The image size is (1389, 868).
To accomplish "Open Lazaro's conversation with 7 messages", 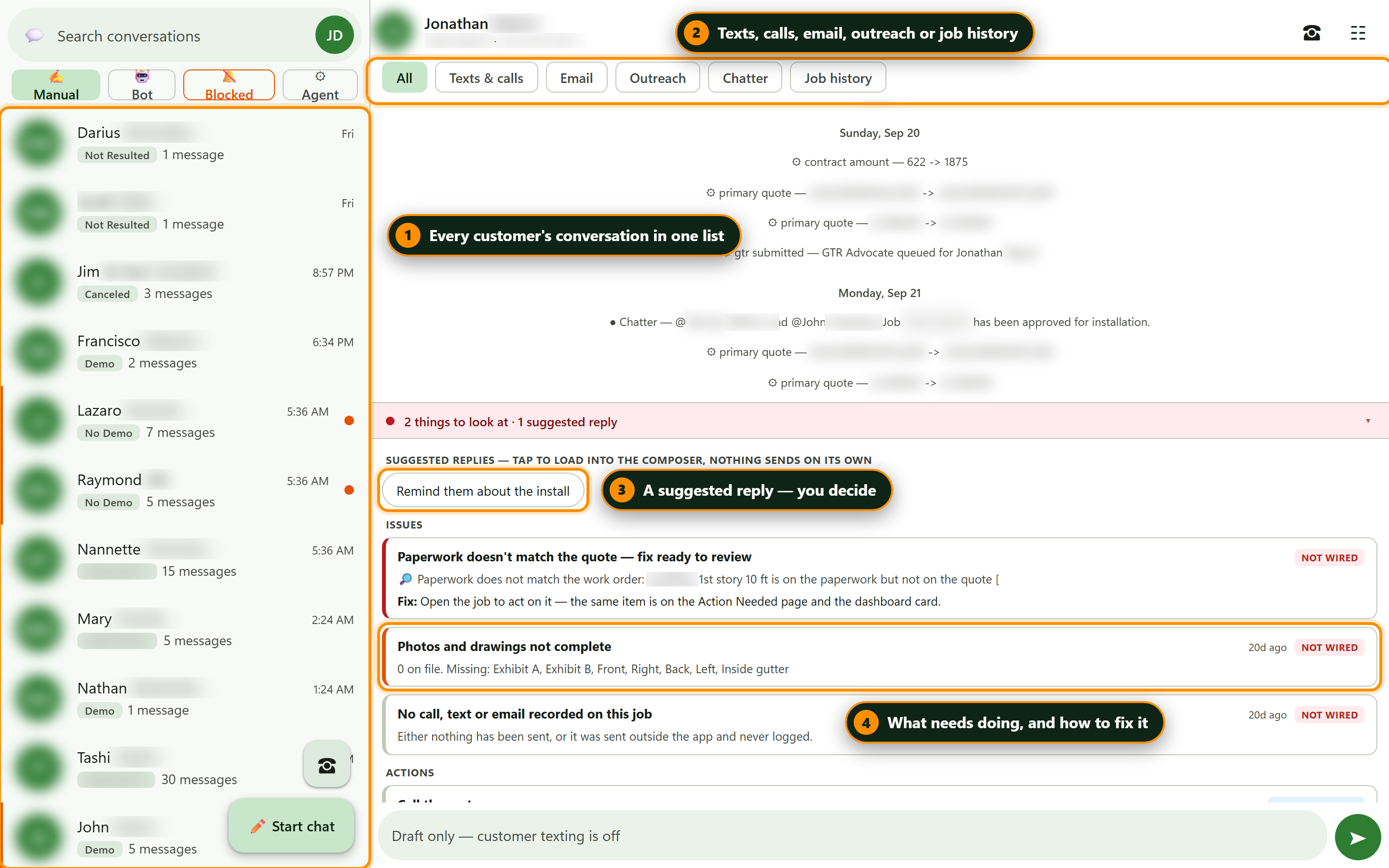I will (x=185, y=421).
